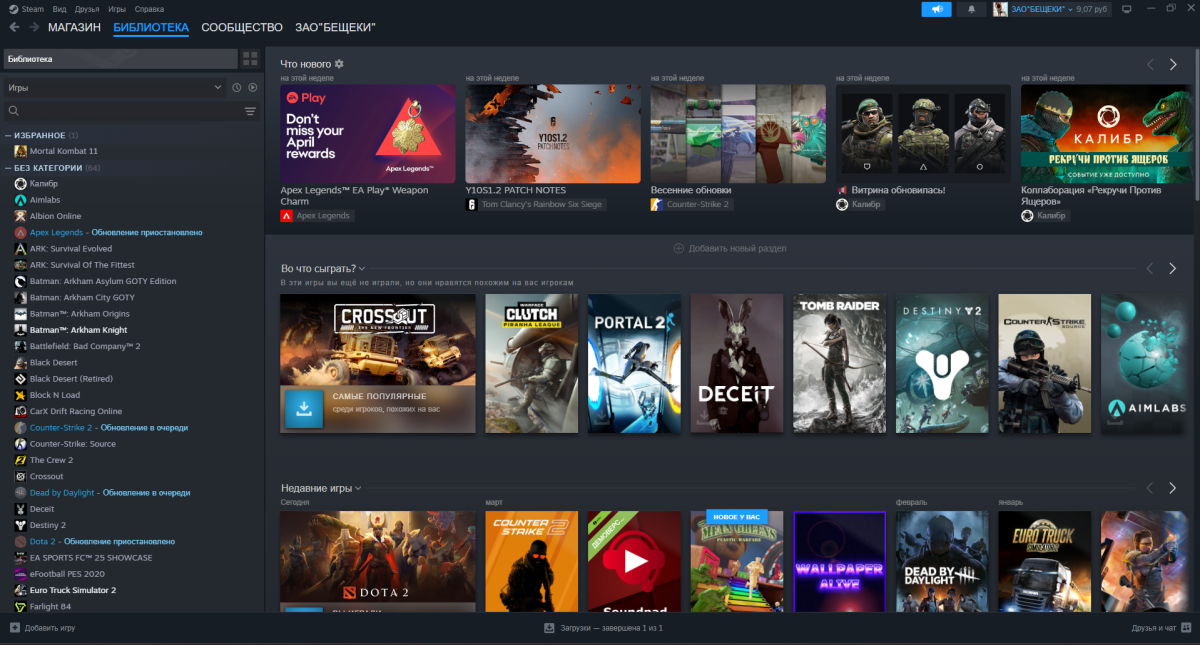Viewport: 1200px width, 645px height.
Task: Click the filter options icon beside search
Action: click(x=250, y=112)
